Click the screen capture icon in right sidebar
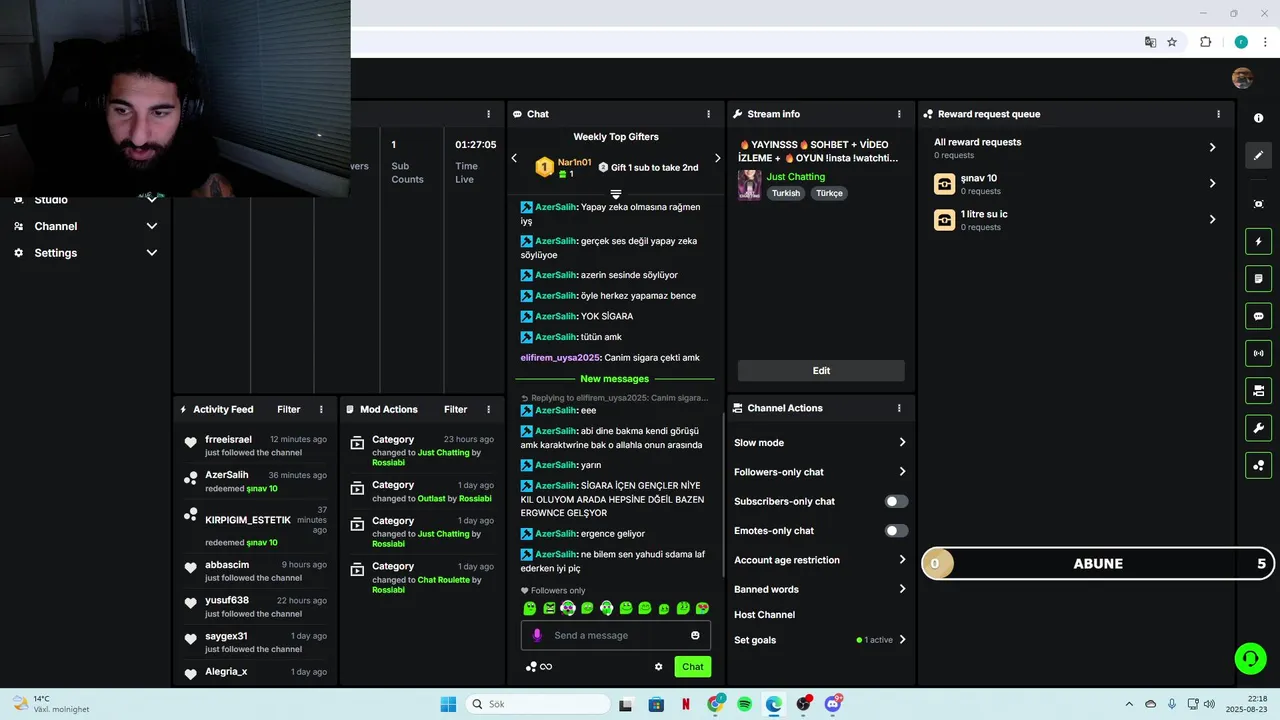 [1258, 204]
